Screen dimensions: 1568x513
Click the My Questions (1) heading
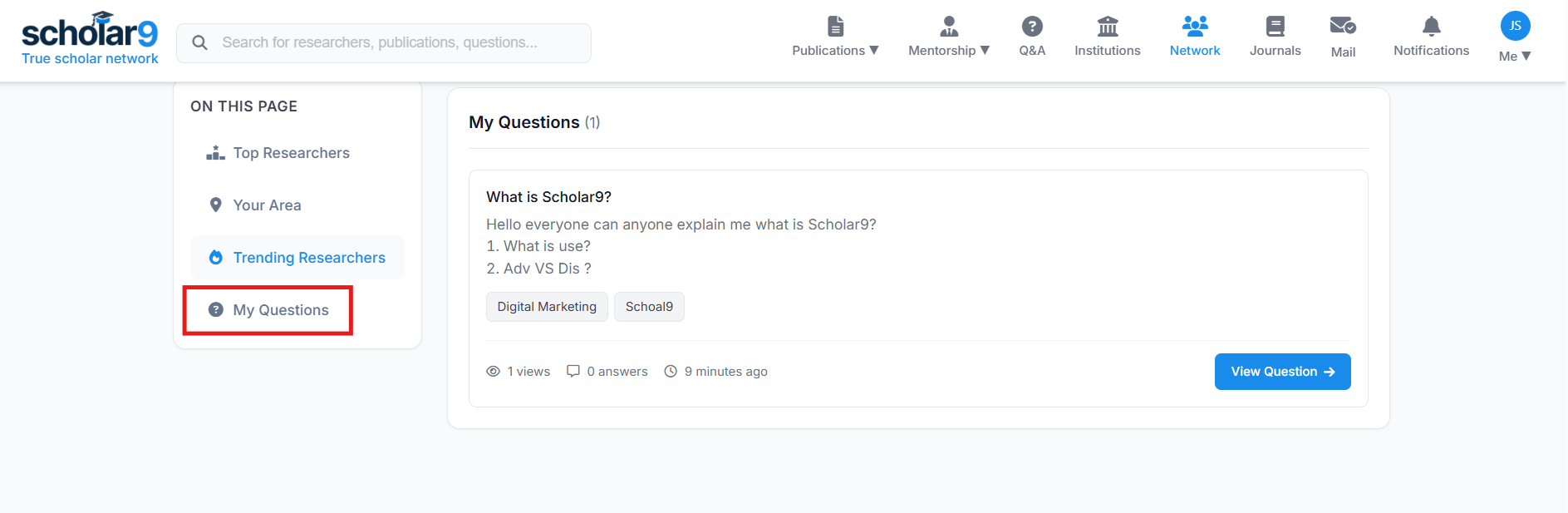[534, 122]
